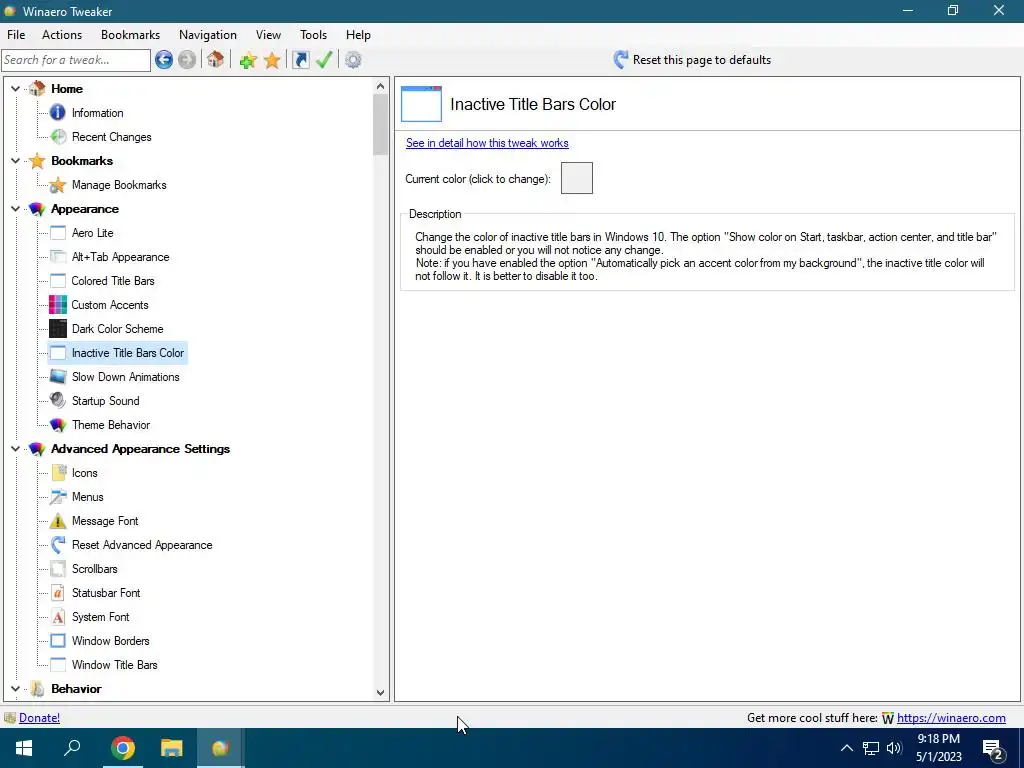Click the Custom Accents colorful grid icon
This screenshot has height=768, width=1024.
57,304
